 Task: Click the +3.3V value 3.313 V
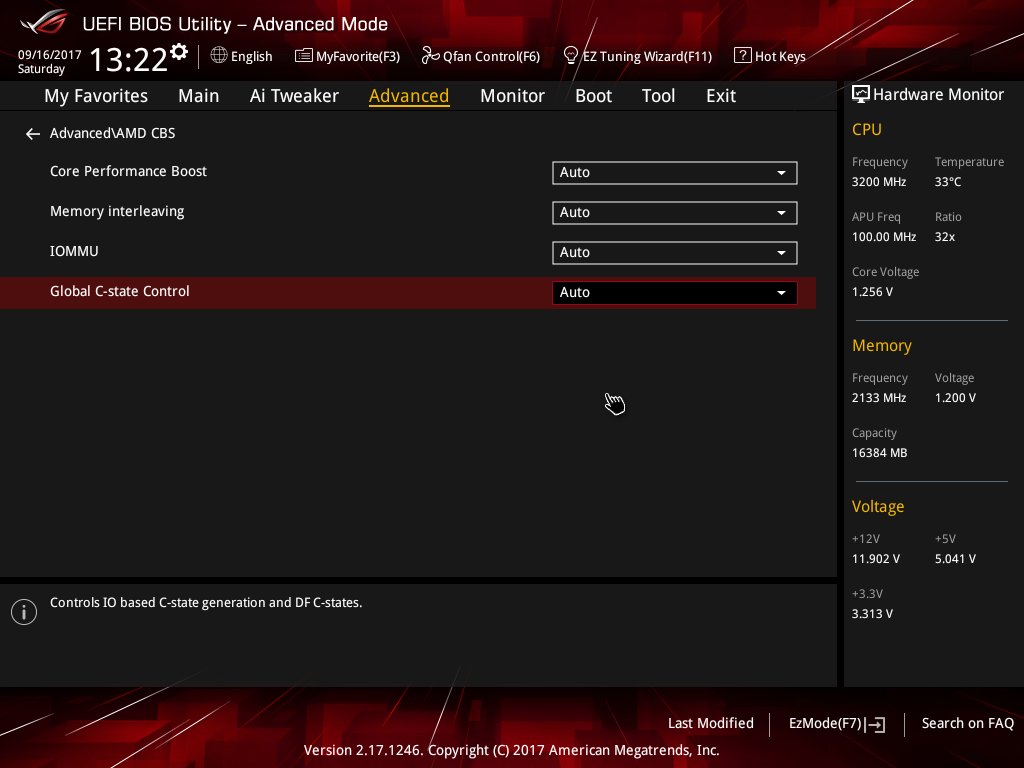point(872,614)
